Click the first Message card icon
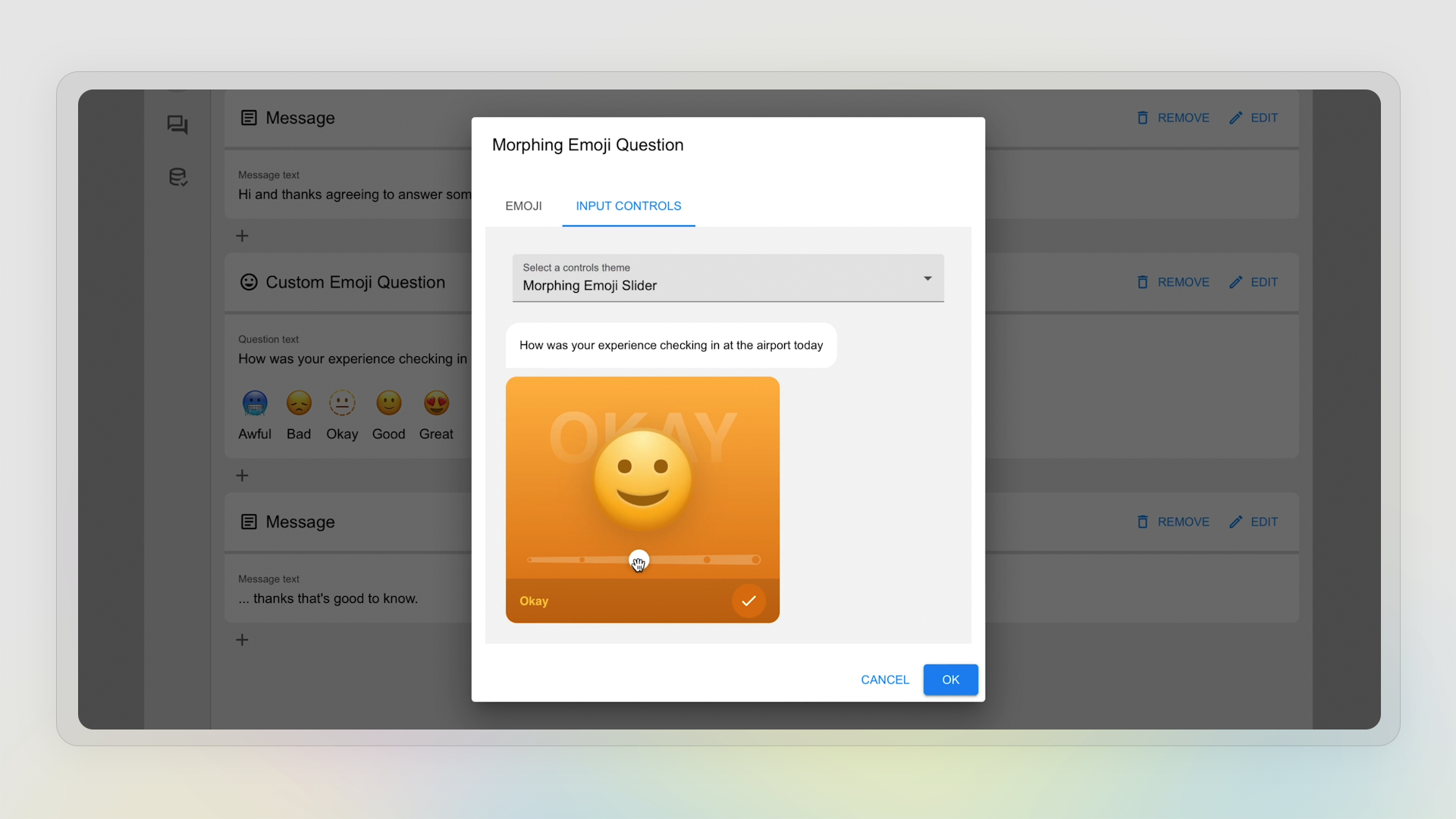 point(249,118)
